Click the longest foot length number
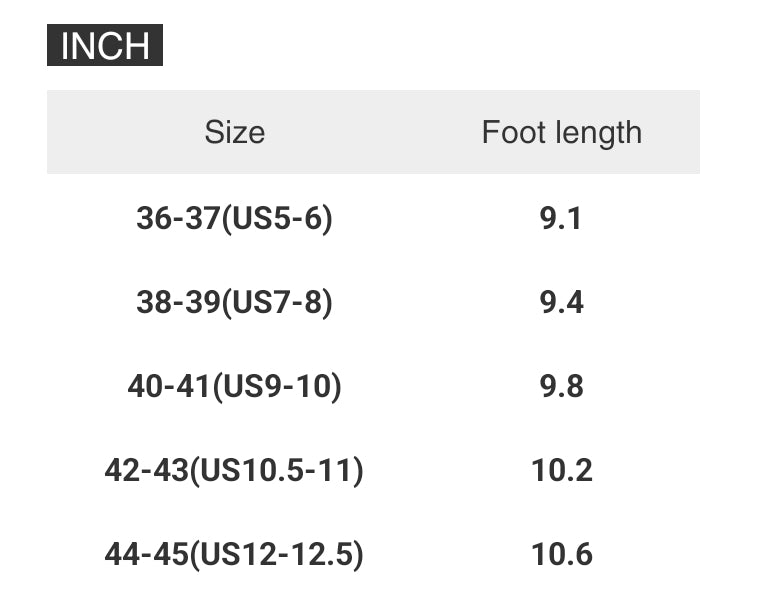761x606 pixels. click(561, 554)
